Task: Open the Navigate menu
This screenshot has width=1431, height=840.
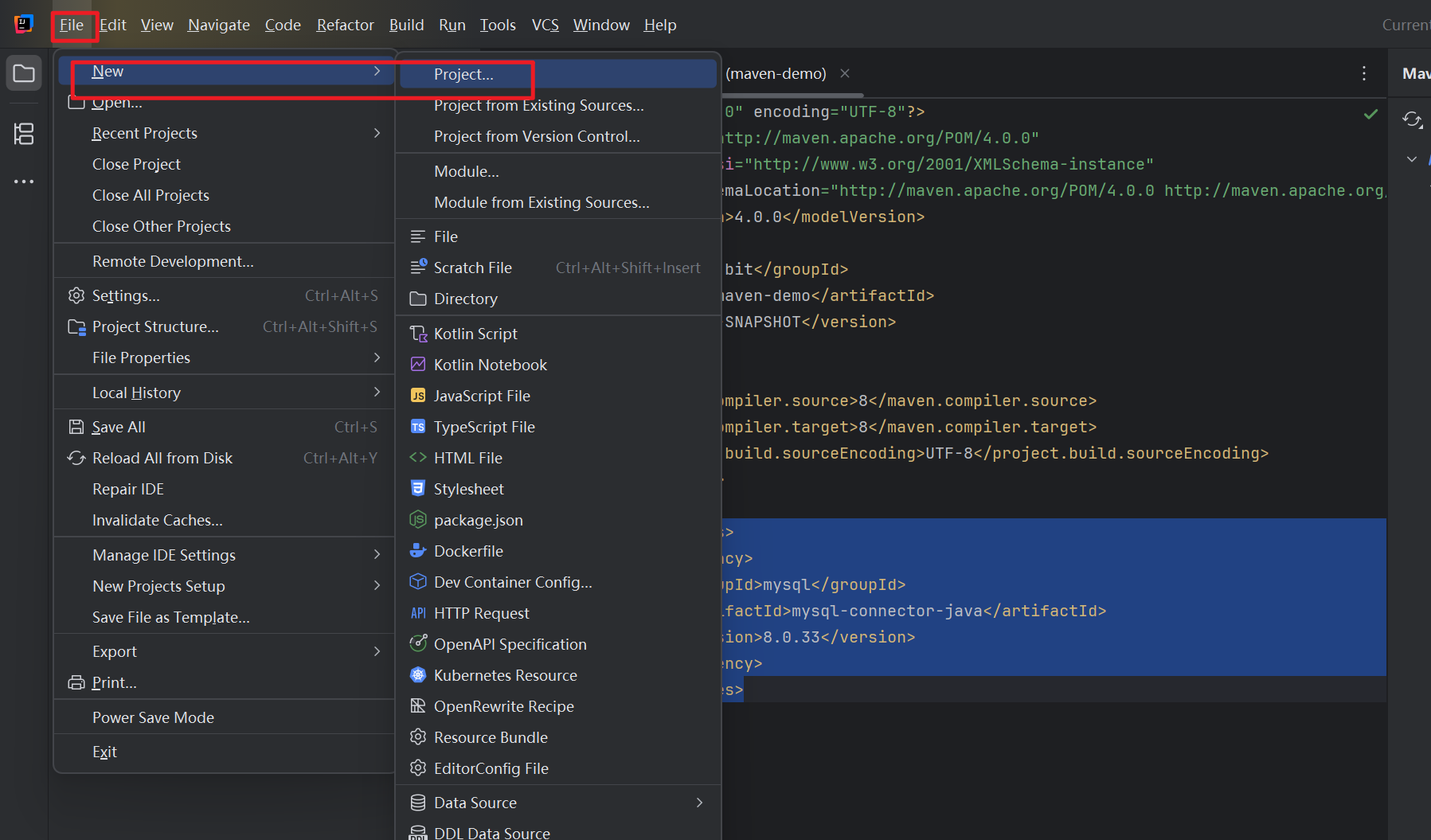Action: (x=219, y=25)
